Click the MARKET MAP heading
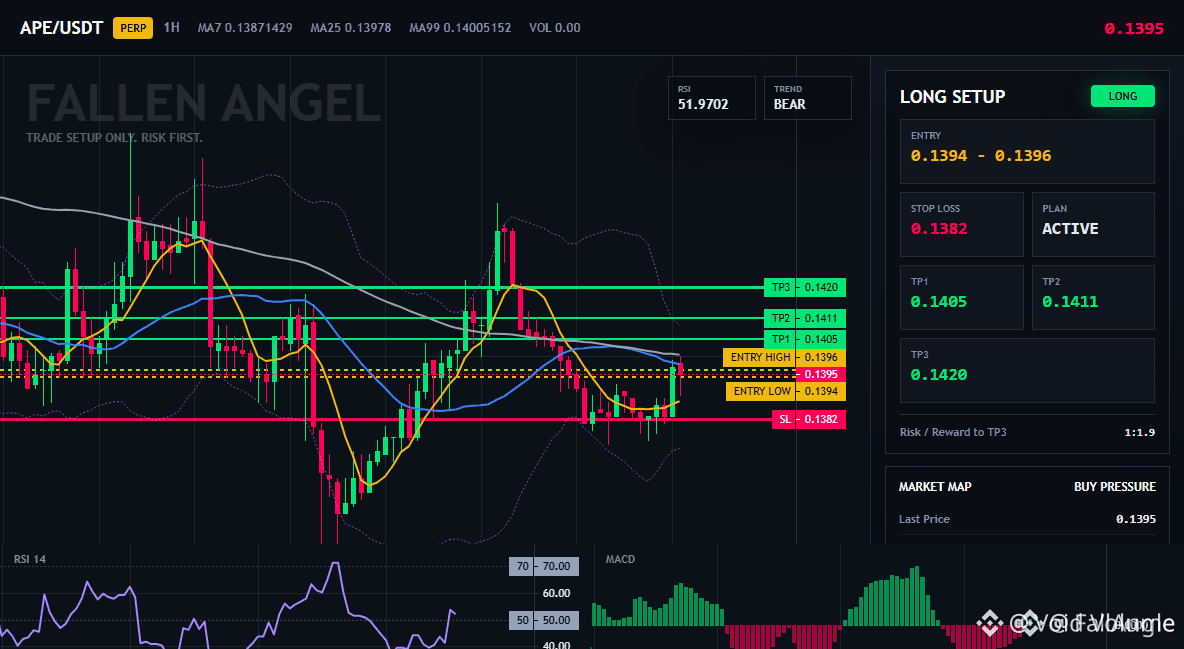 click(935, 487)
